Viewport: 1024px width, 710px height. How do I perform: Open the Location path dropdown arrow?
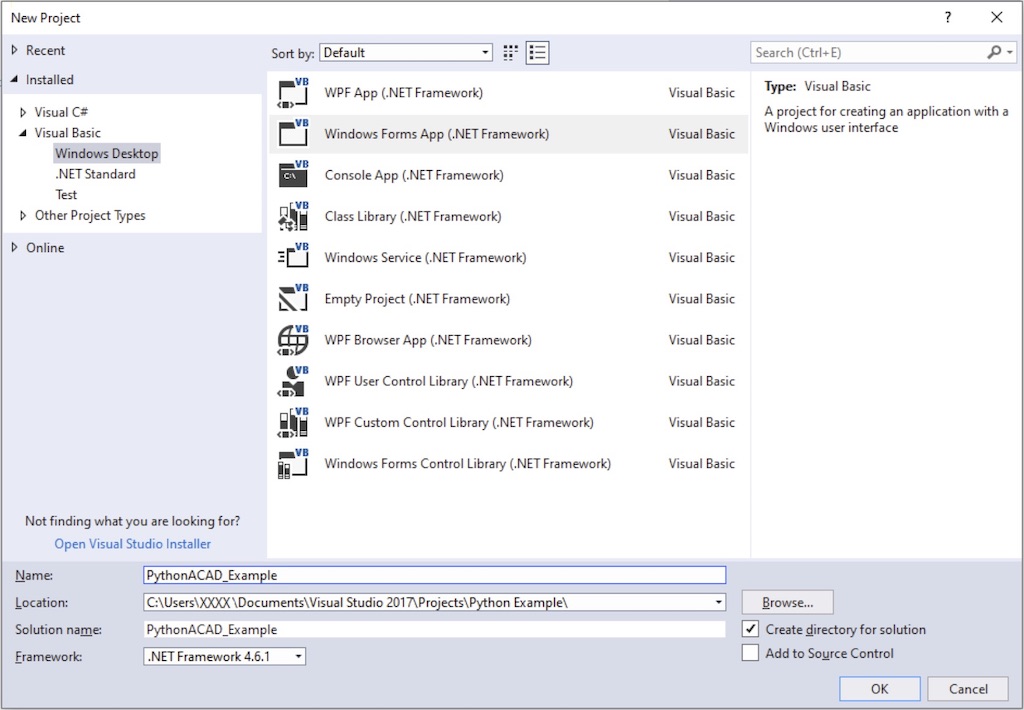pyautogui.click(x=718, y=602)
